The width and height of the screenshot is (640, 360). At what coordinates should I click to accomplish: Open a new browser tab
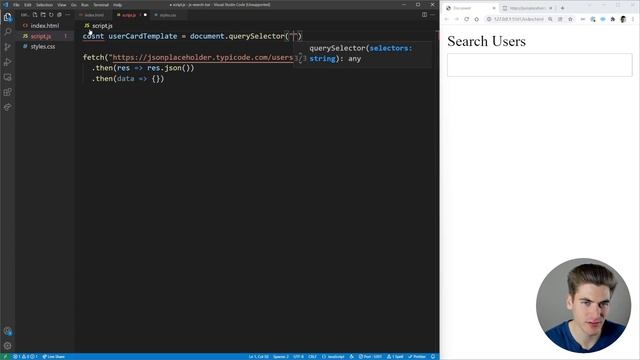(x=562, y=8)
